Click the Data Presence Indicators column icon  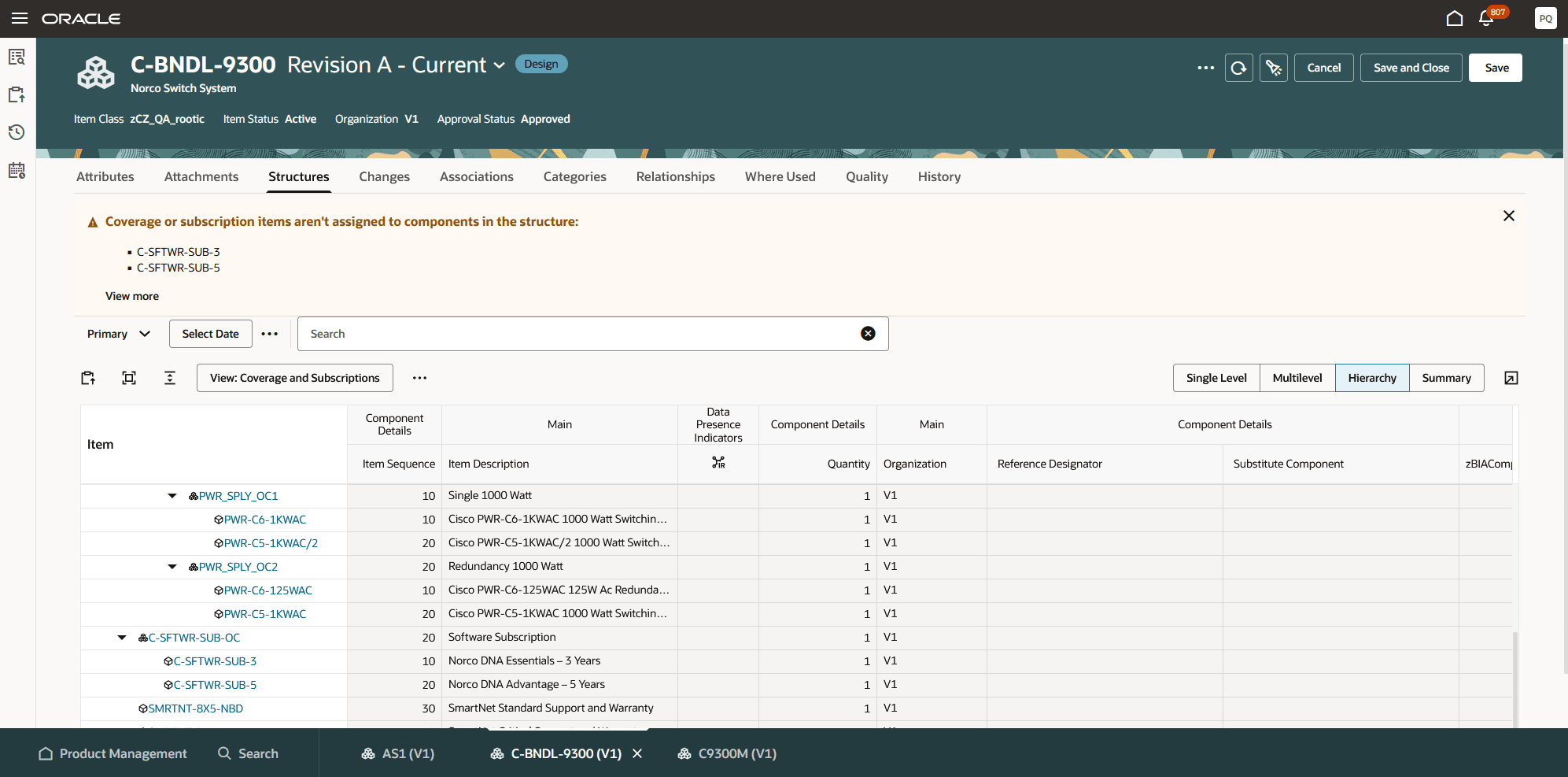[718, 463]
